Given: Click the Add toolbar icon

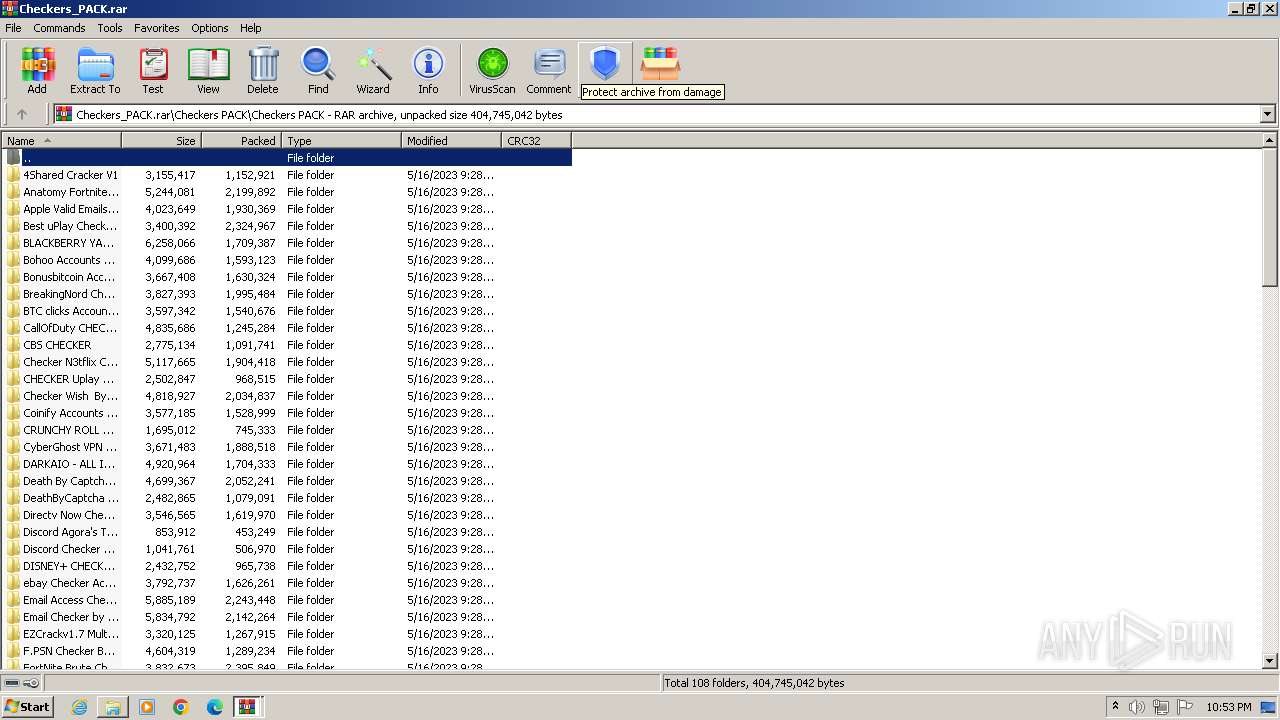Looking at the screenshot, I should coord(37,71).
